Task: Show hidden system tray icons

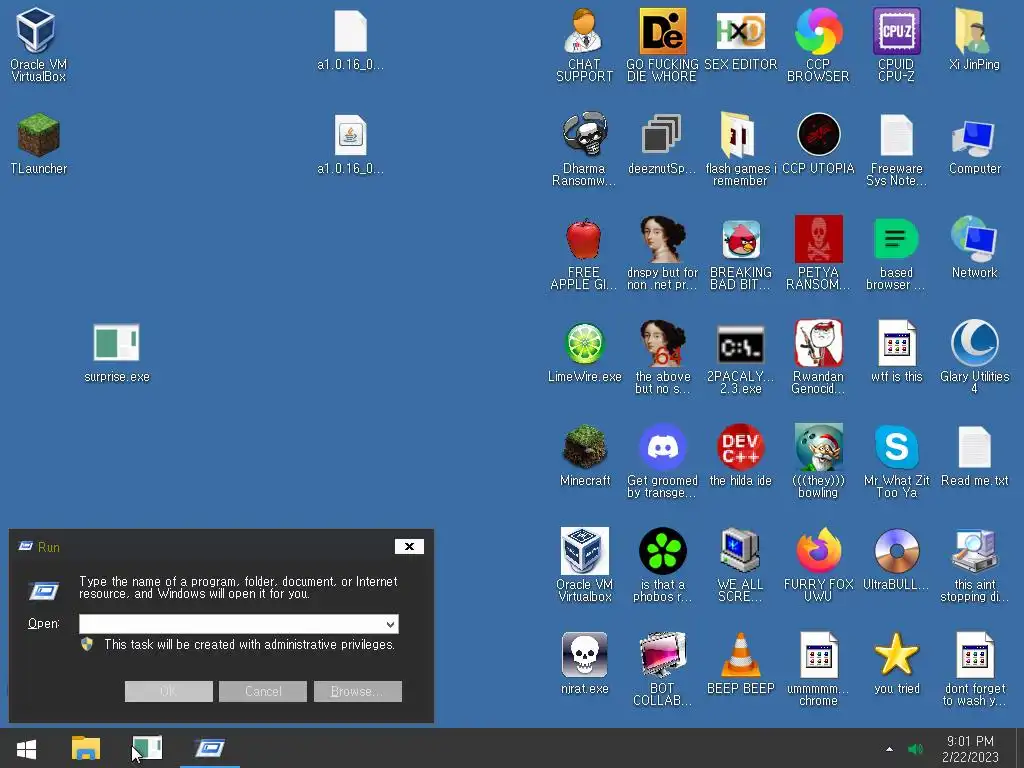Action: coord(889,749)
